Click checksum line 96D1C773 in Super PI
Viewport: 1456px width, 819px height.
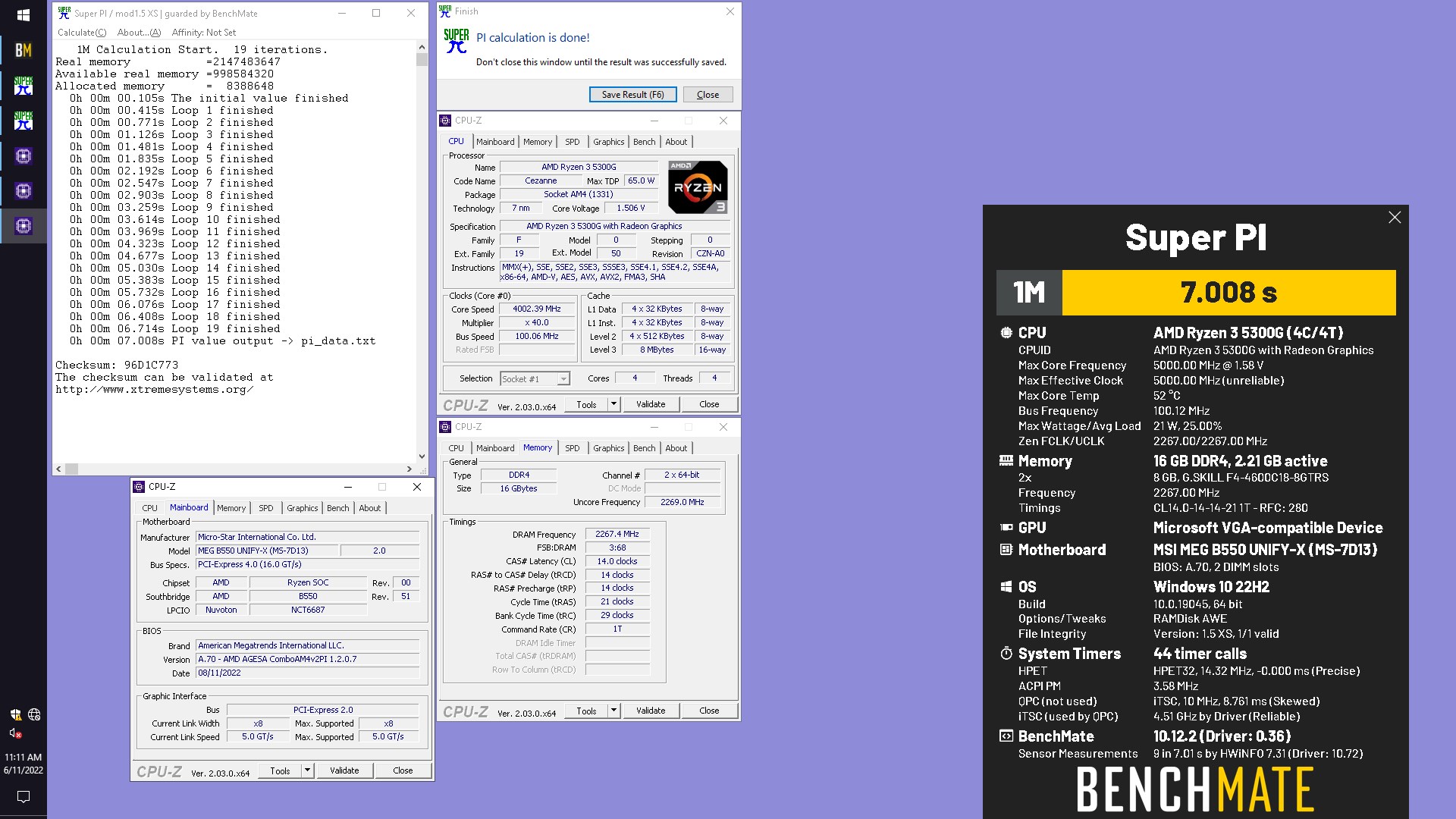pyautogui.click(x=117, y=365)
